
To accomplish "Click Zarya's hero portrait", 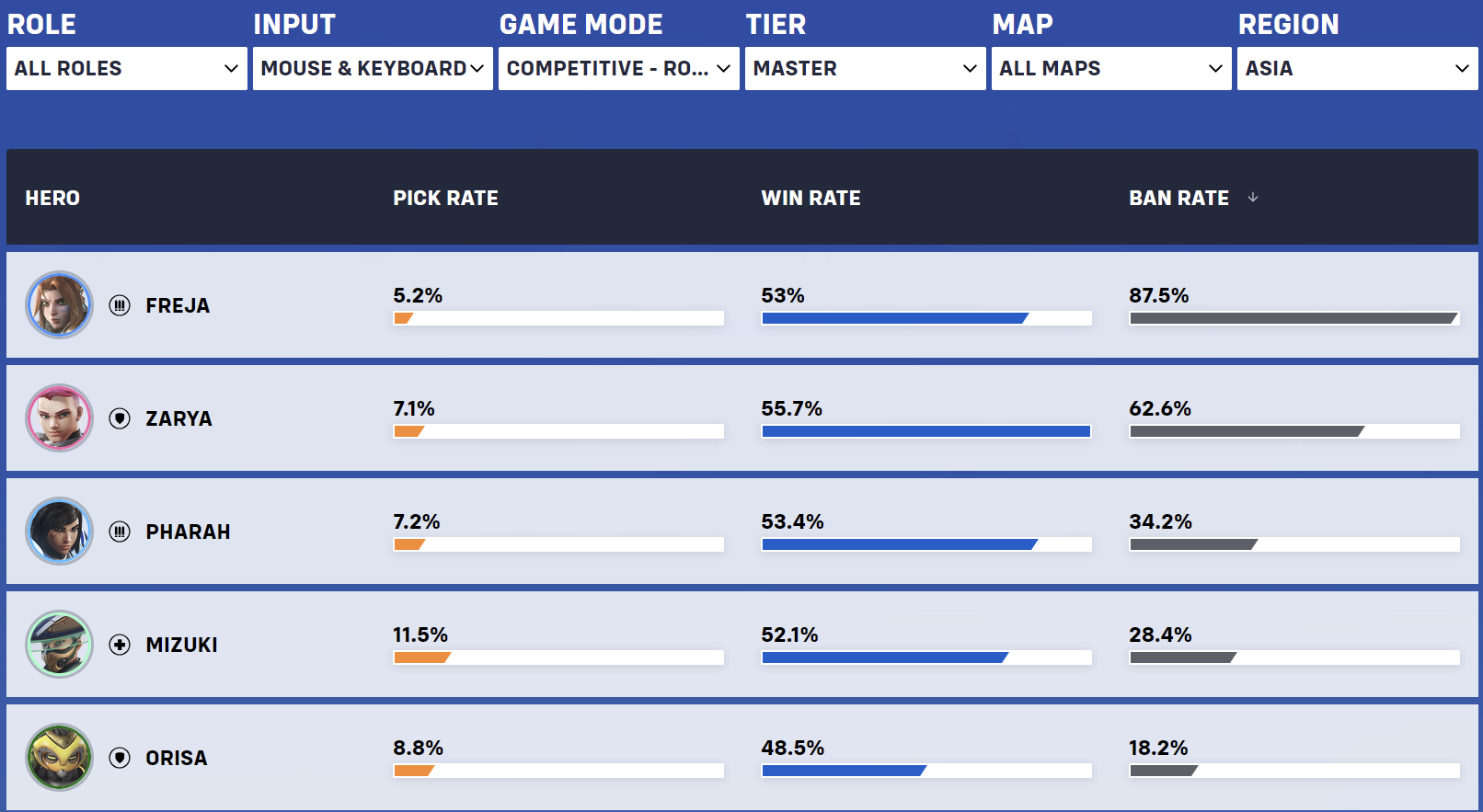I will [60, 418].
